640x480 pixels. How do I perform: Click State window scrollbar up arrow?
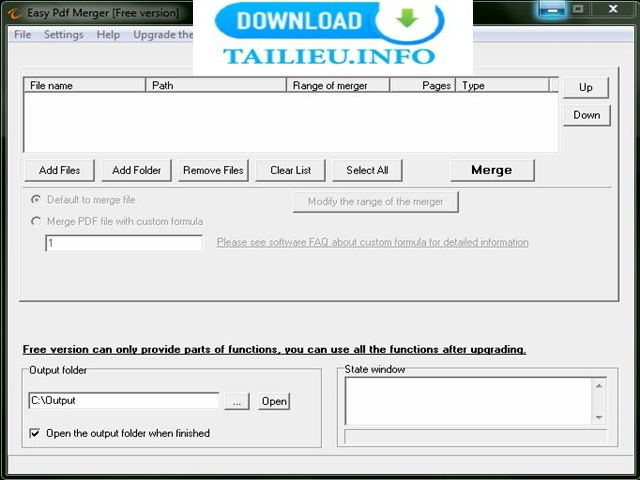coord(599,386)
